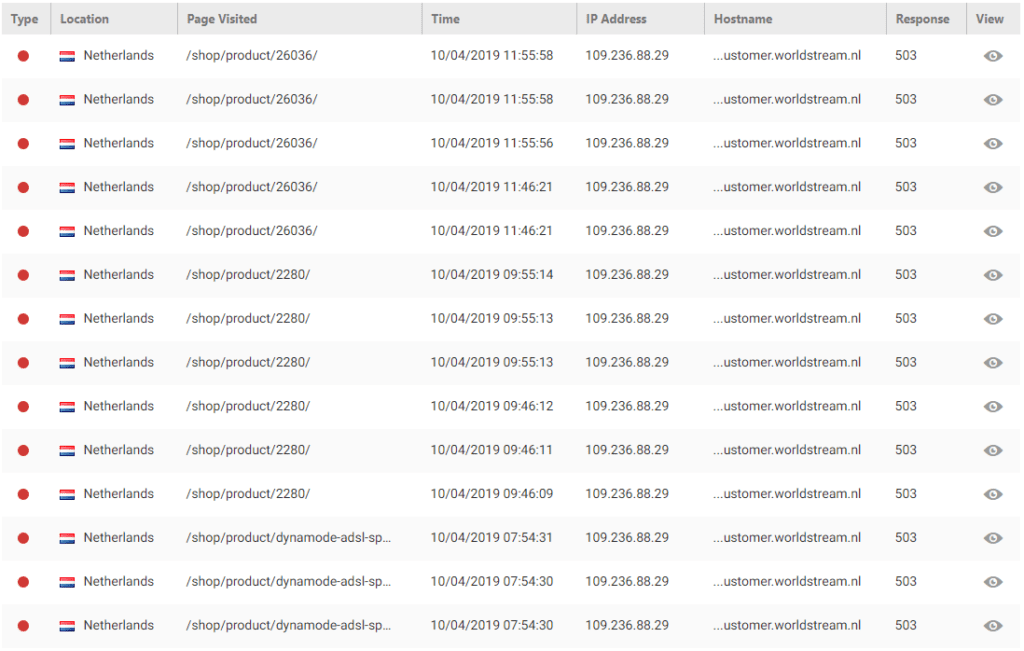1024x651 pixels.
Task: Click the red type indicator on the dynamode row
Action: click(x=22, y=537)
